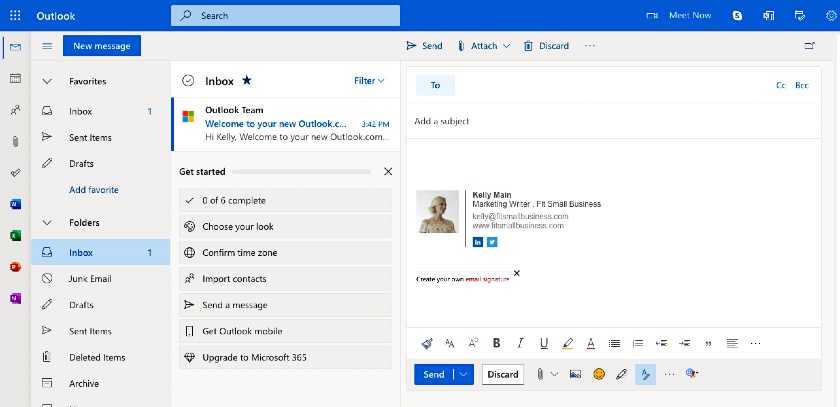Open the Send options dropdown arrow
The image size is (840, 407).
coord(464,374)
